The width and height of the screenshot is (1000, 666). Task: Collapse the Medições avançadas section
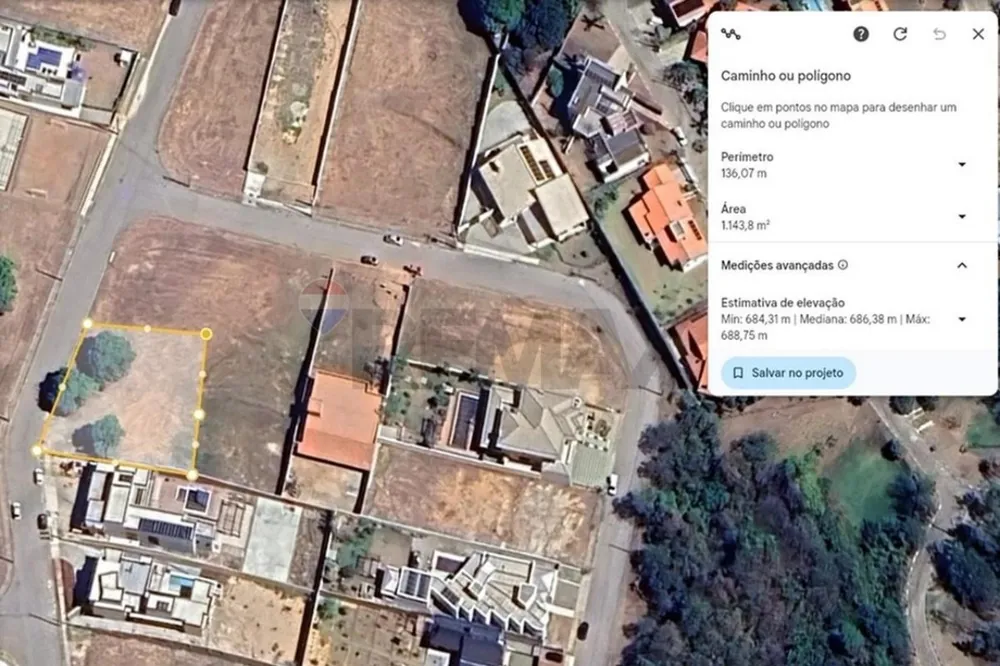pyautogui.click(x=962, y=265)
